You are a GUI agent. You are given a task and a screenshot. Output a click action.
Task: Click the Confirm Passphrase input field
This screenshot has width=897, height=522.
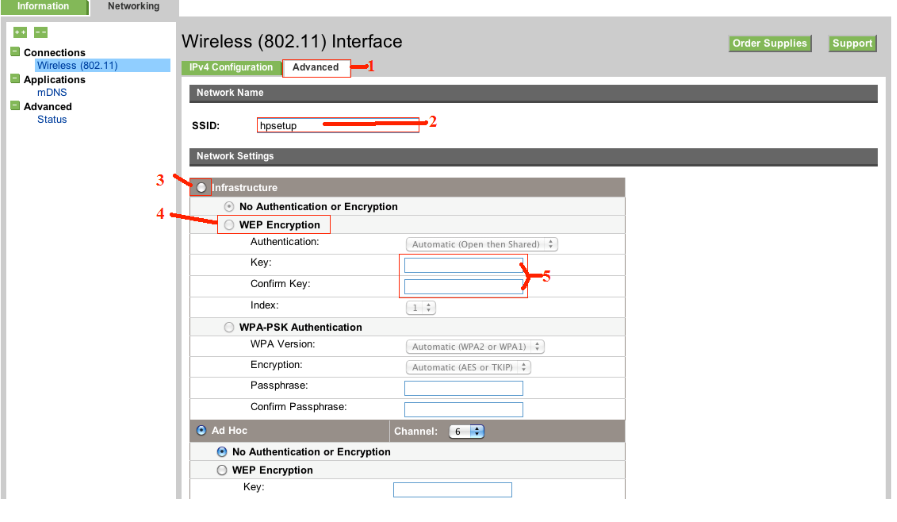click(463, 409)
